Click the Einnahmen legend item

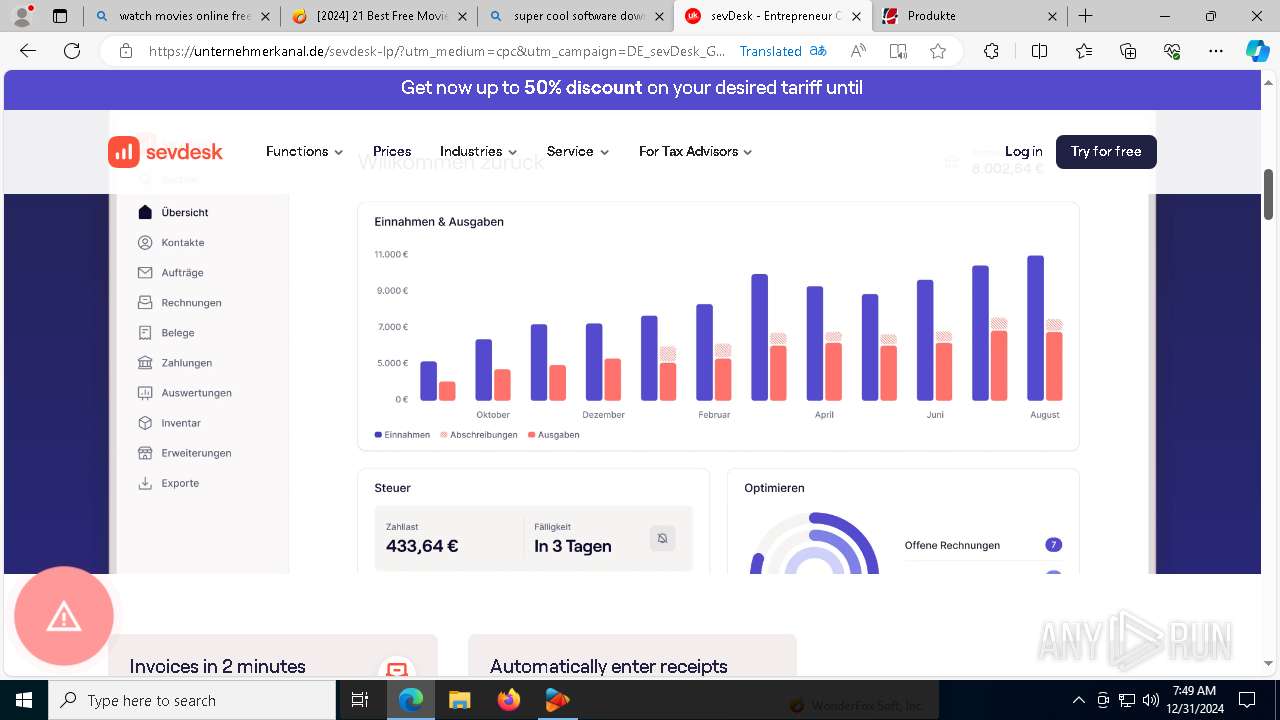tap(402, 435)
